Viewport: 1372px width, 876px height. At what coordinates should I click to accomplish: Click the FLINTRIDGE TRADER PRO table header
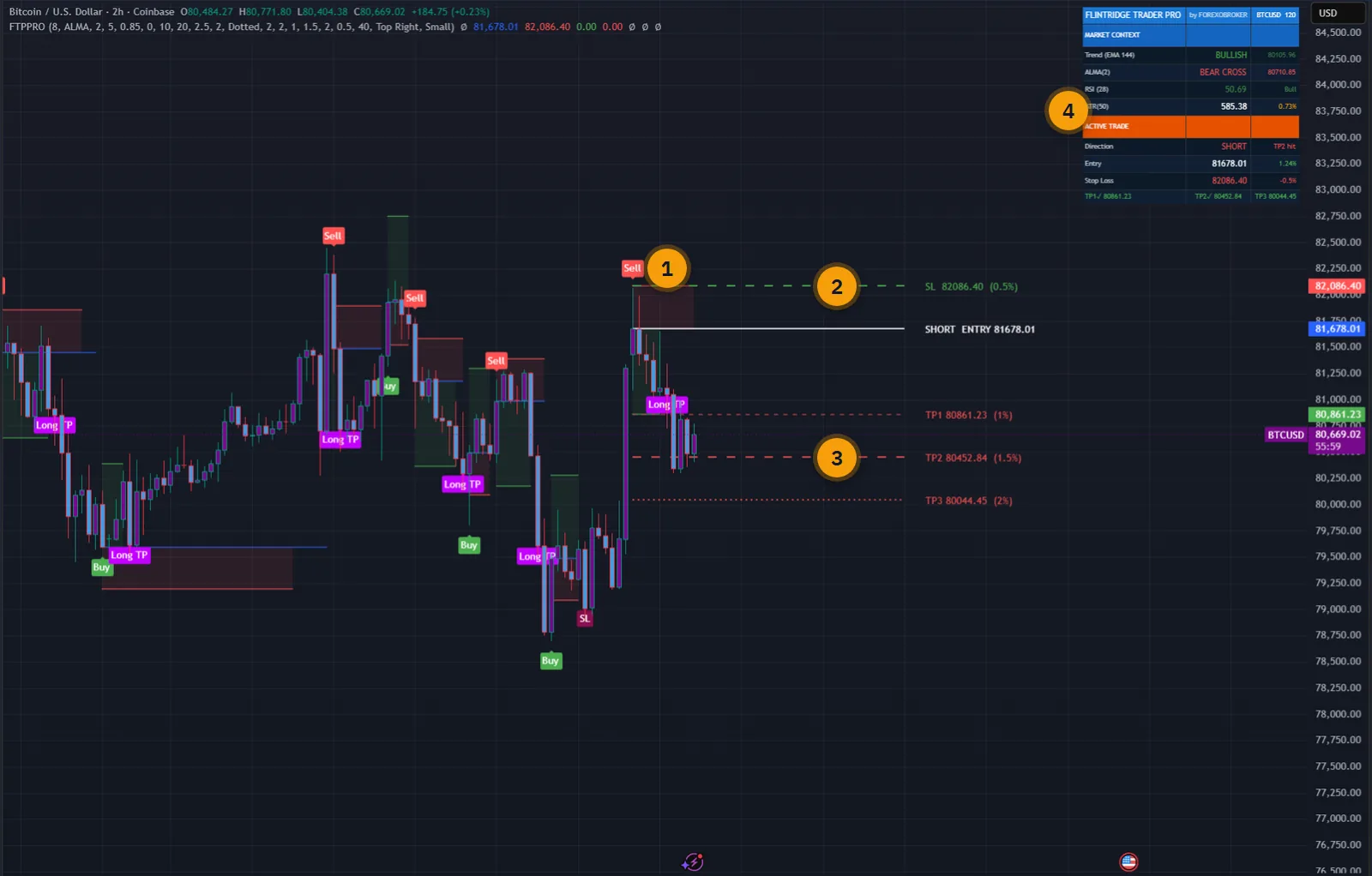1133,15
